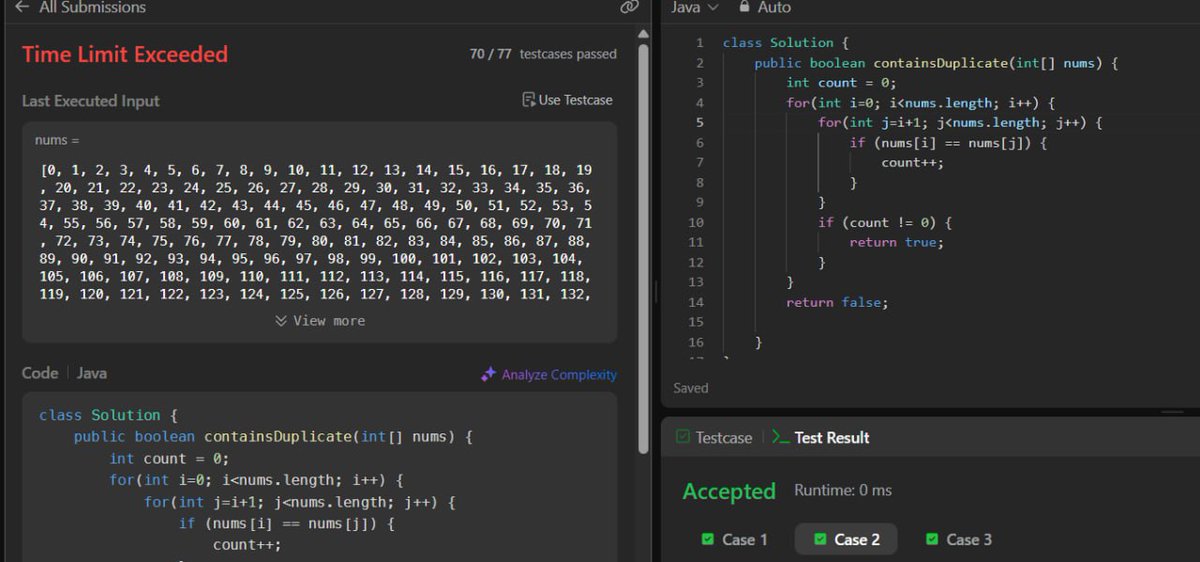The image size is (1200, 562).
Task: Click the lock icon beside Auto
Action: pos(744,7)
